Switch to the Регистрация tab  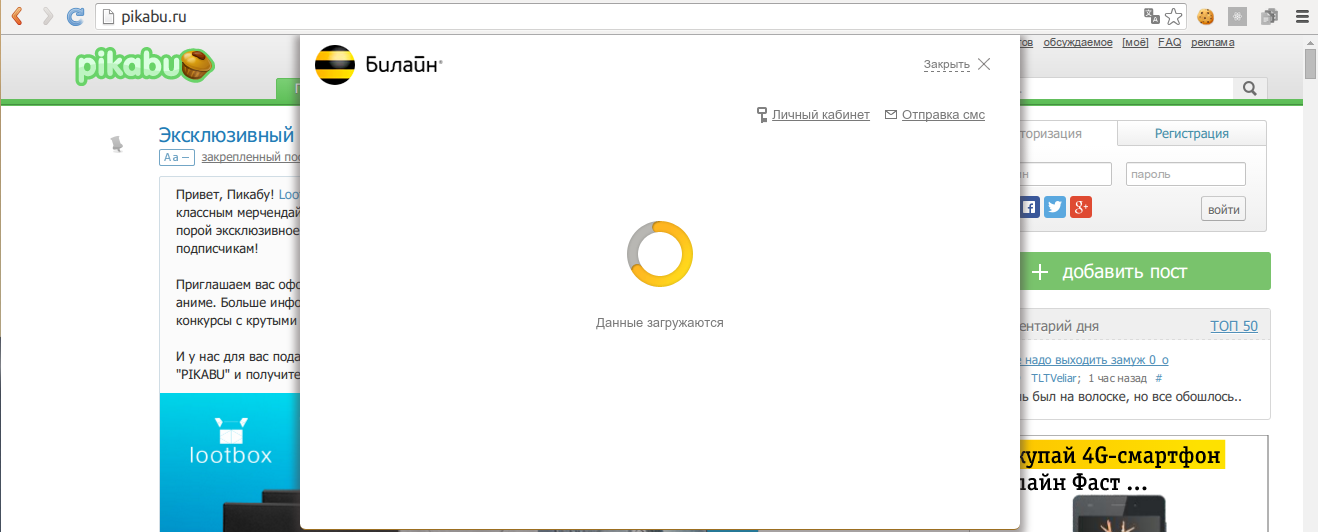click(1192, 134)
